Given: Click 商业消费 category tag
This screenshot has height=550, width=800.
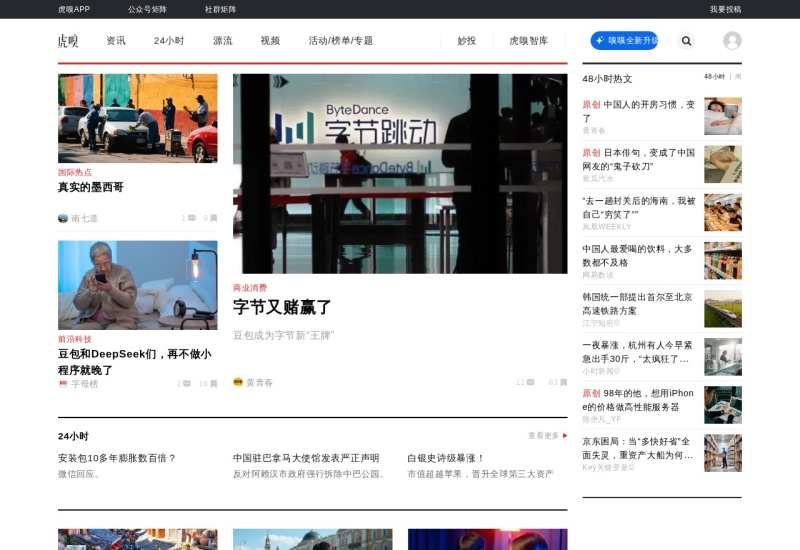Looking at the screenshot, I should [249, 288].
